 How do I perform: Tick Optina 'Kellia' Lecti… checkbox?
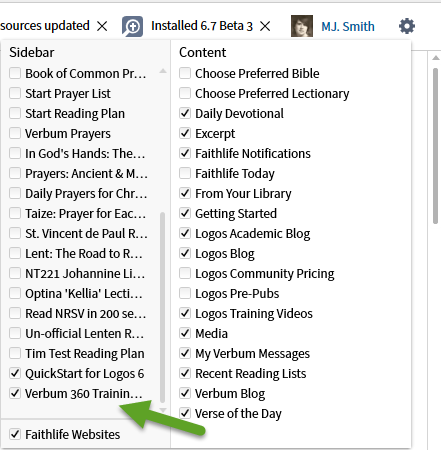(x=15, y=293)
